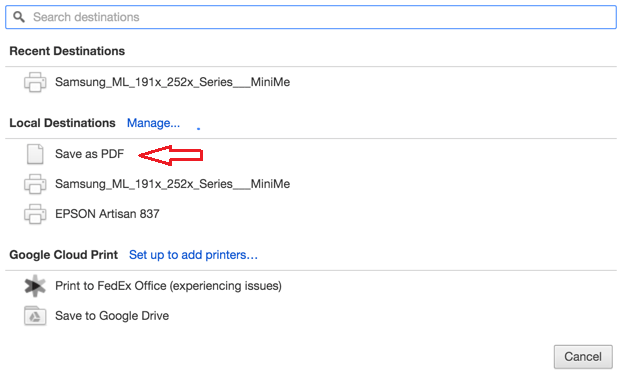Click Samsung printer icon in Local Destinations
The image size is (626, 372).
35,184
